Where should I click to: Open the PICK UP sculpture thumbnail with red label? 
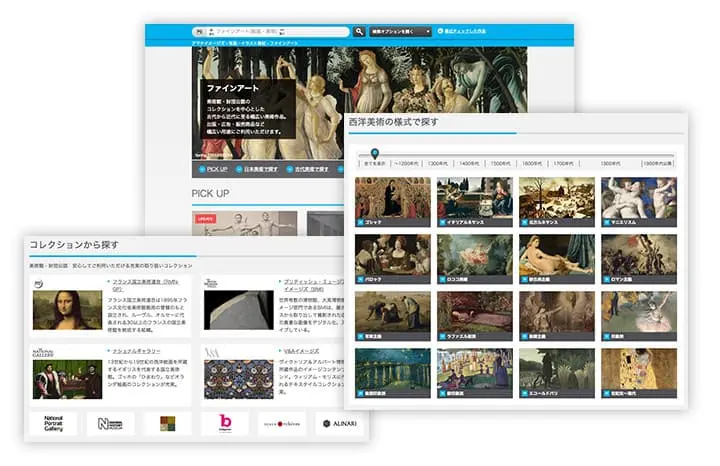point(244,224)
